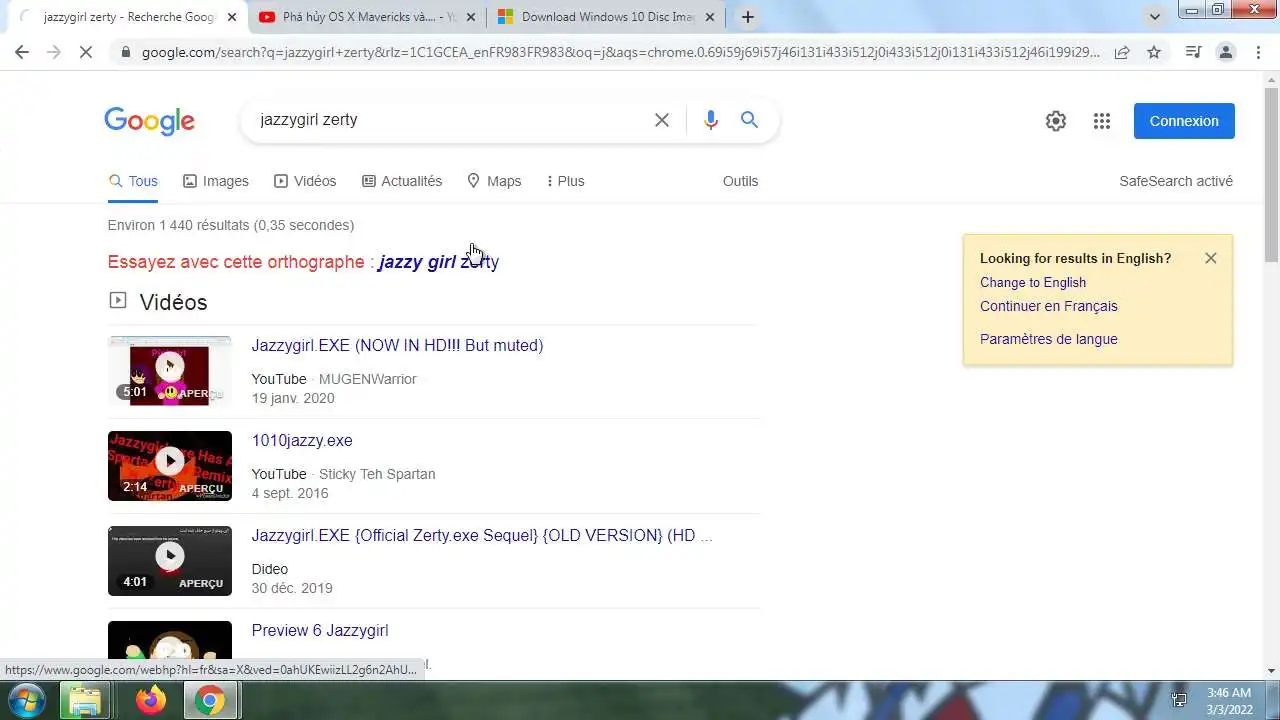Choose Continuer en Français
This screenshot has height=720, width=1280.
(1049, 306)
